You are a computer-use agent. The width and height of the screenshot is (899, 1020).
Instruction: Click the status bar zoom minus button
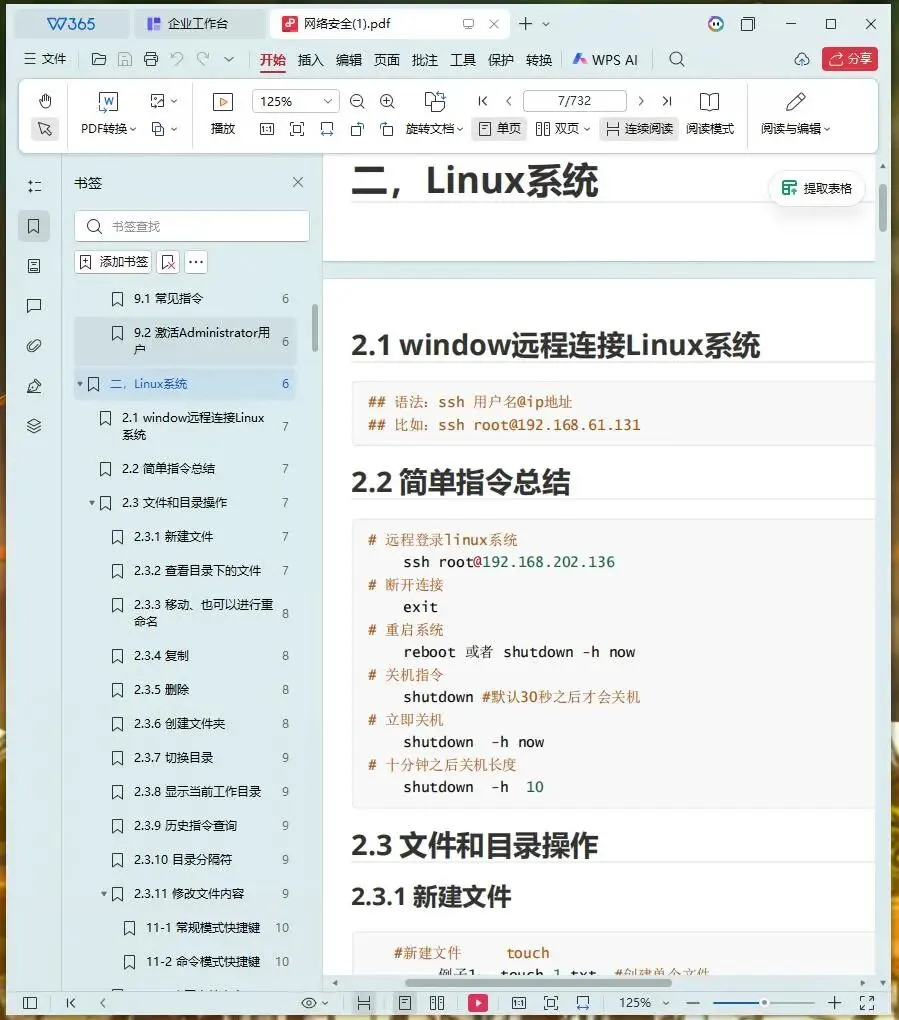click(x=693, y=1003)
